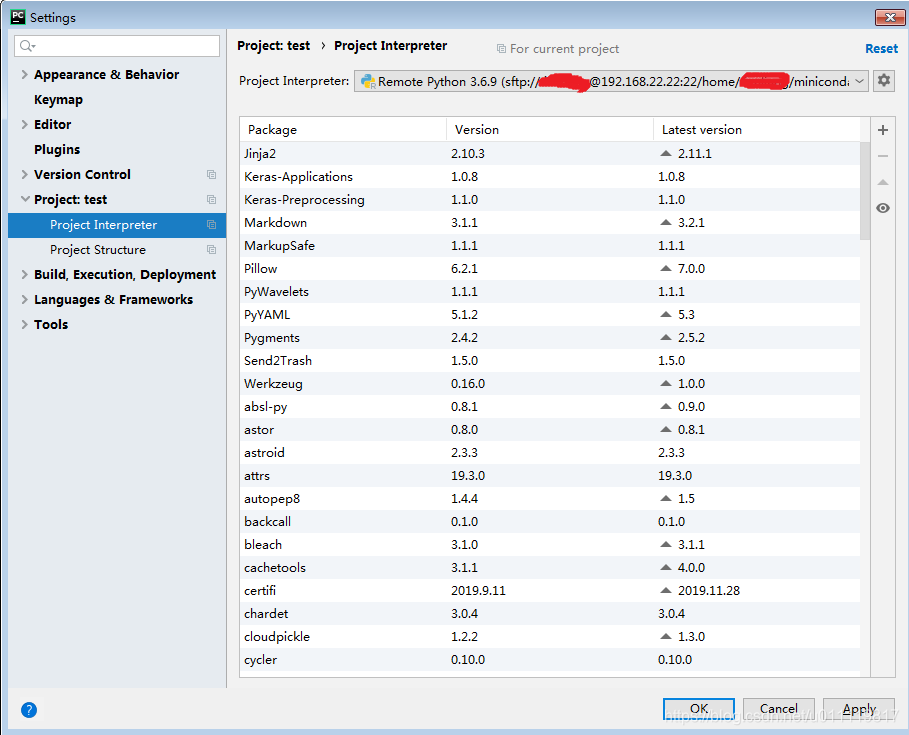Click the install package plus icon

(x=882, y=130)
